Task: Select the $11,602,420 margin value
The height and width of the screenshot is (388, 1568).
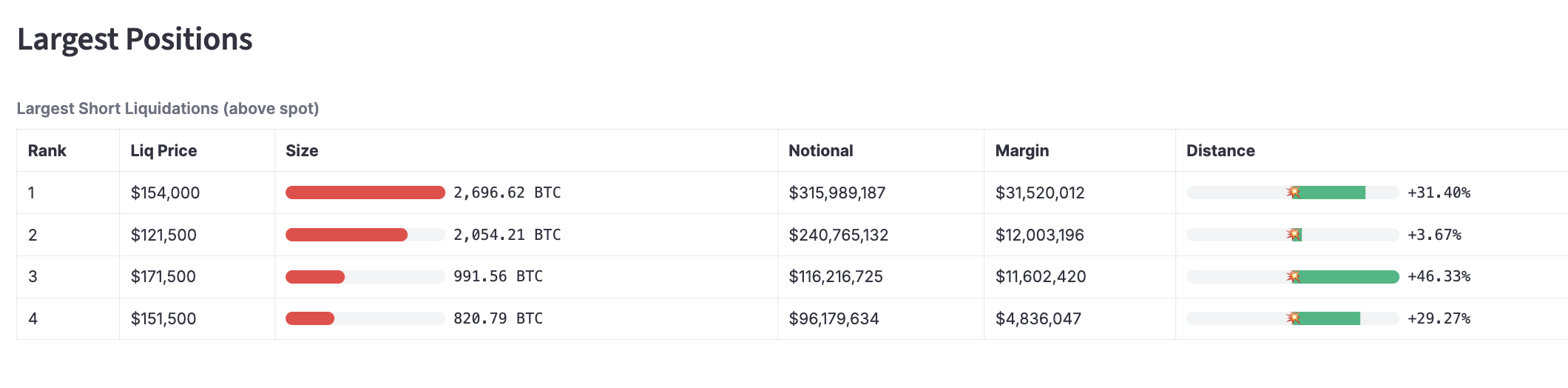Action: pos(1041,277)
